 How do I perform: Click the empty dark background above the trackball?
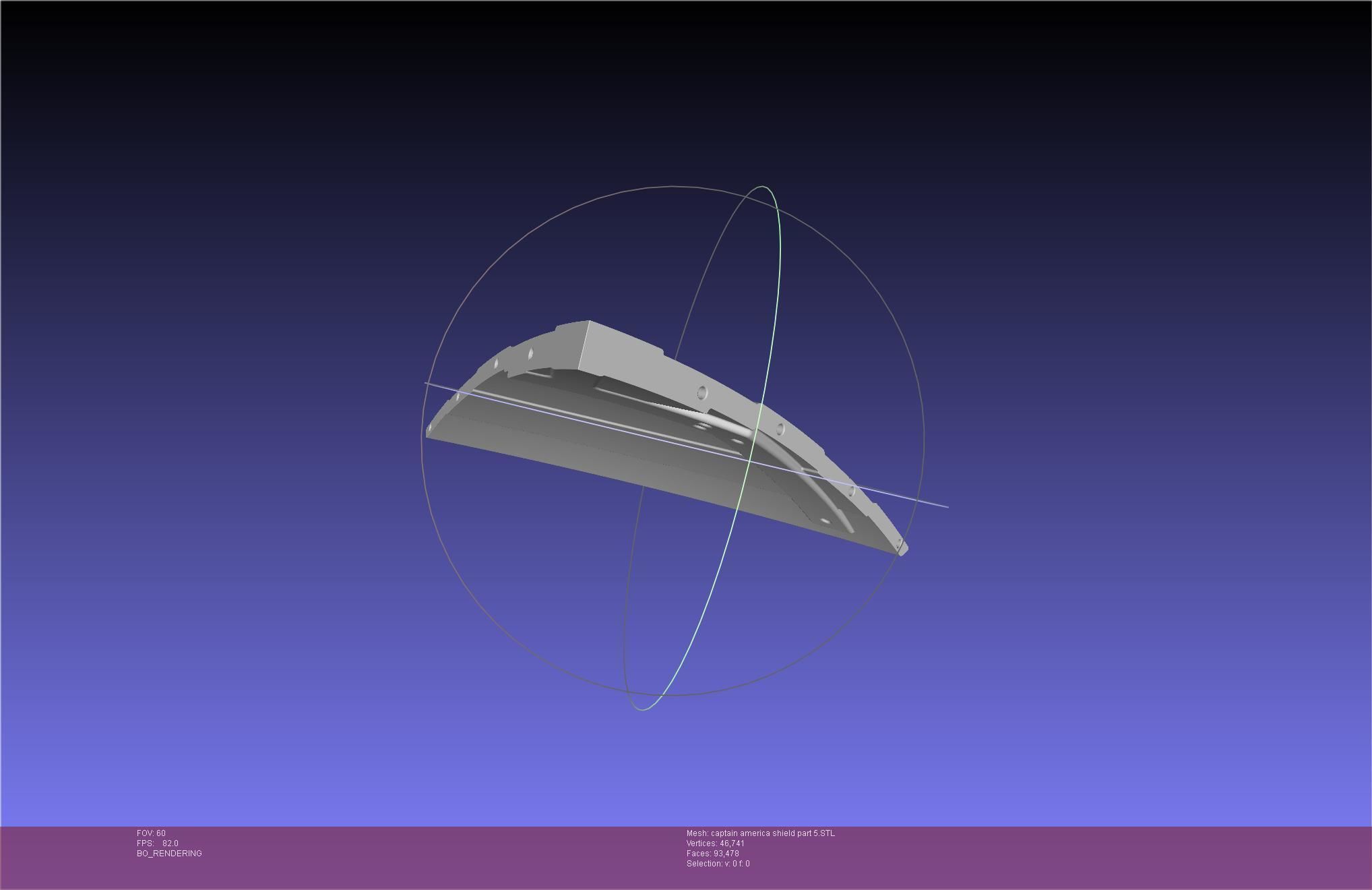coord(674,88)
